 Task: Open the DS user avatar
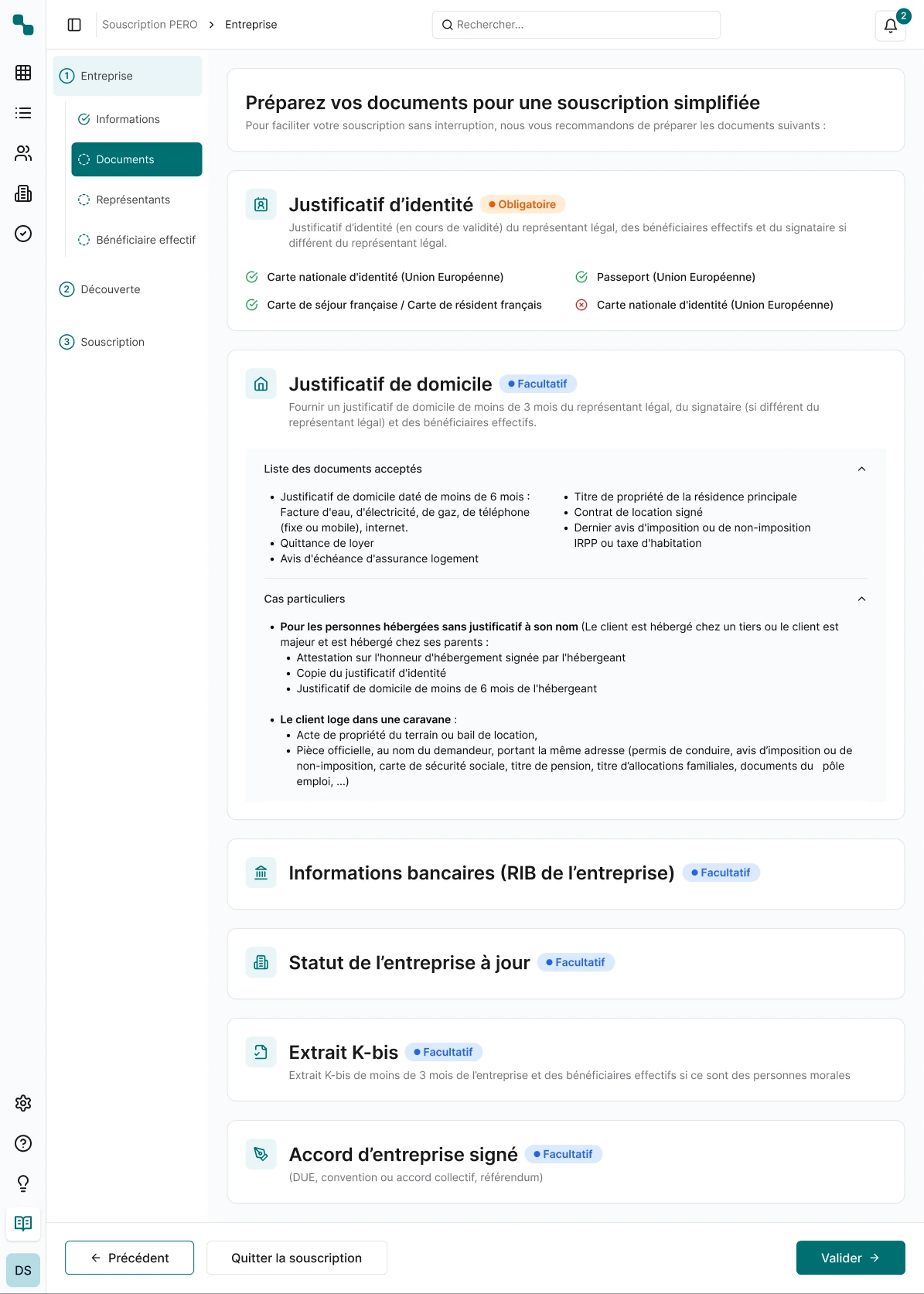23,1270
